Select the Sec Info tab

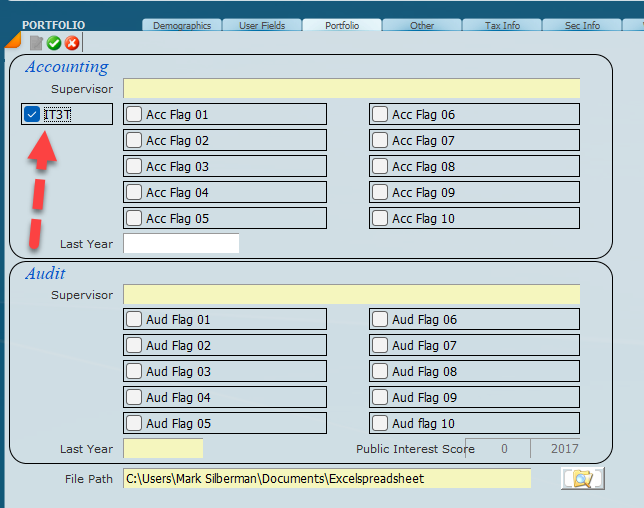582,26
